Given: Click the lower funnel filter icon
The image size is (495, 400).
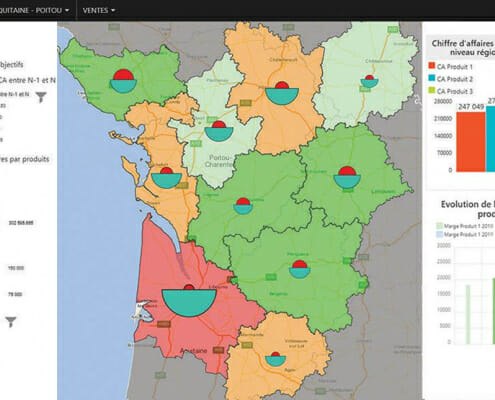Looking at the screenshot, I should 11,322.
